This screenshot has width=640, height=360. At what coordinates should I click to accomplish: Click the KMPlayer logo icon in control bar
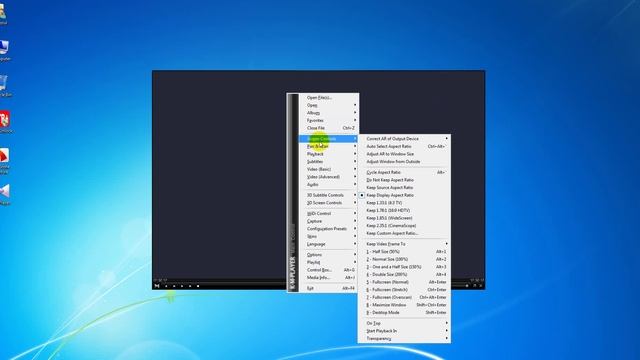tap(157, 286)
